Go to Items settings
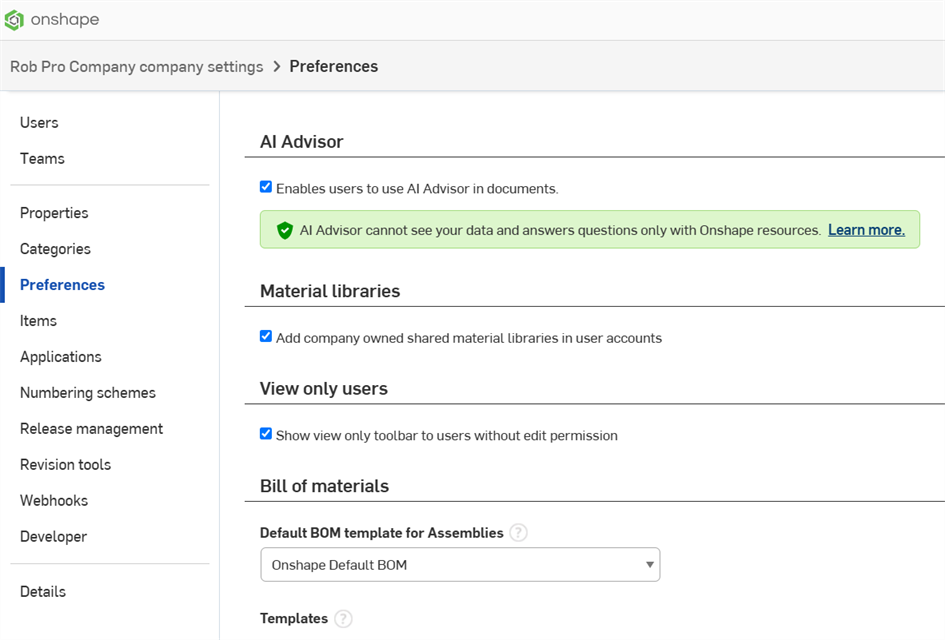The image size is (945, 640). coord(38,321)
